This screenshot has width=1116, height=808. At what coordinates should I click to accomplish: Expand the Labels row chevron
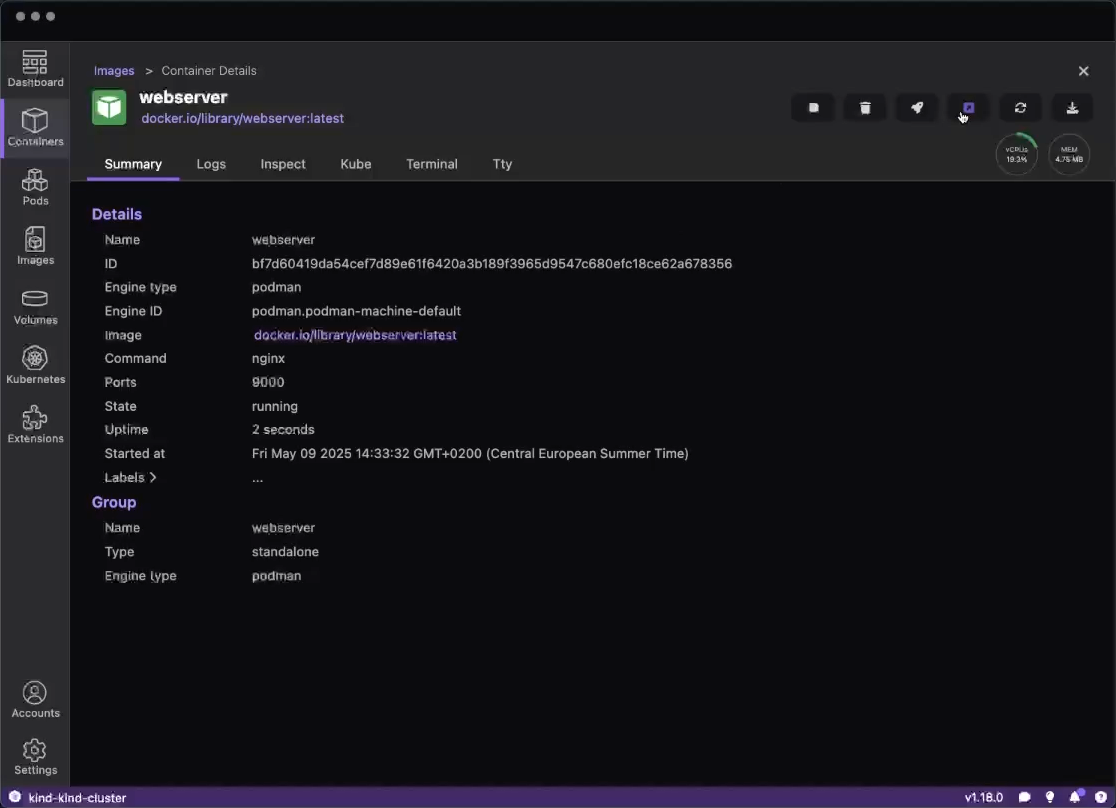click(x=153, y=478)
